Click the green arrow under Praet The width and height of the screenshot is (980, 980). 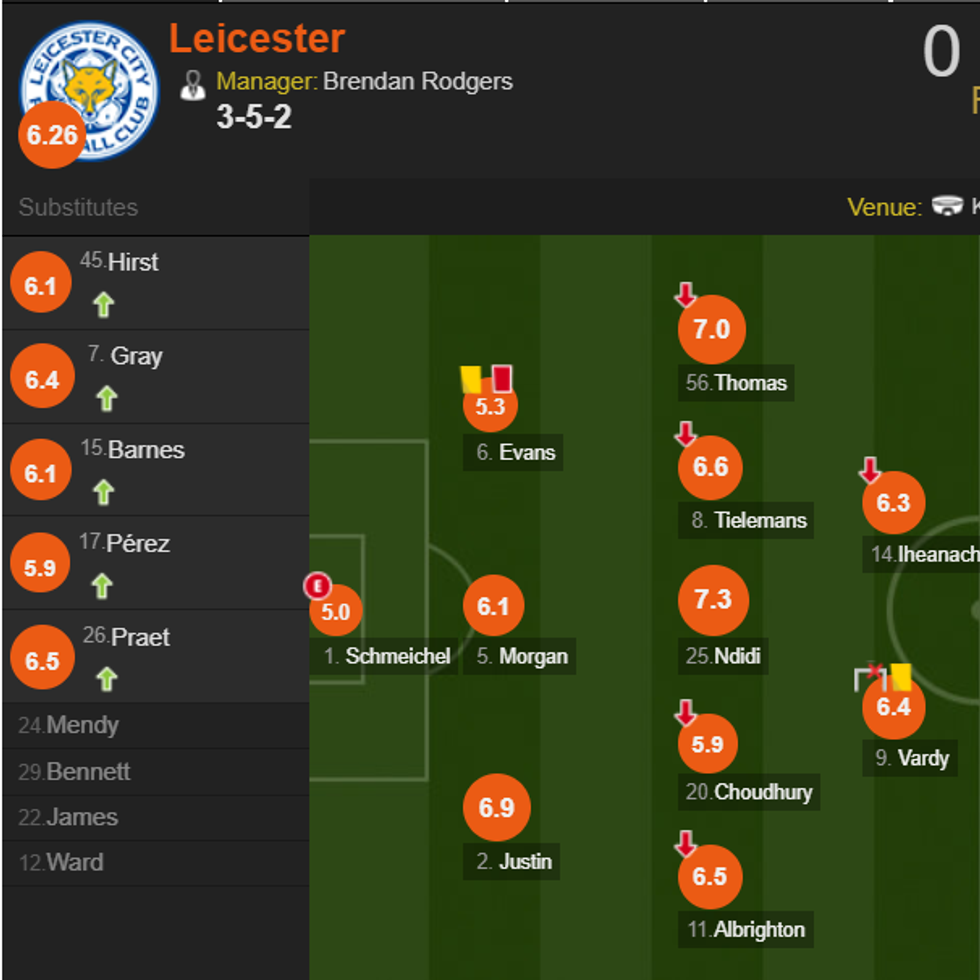coord(106,679)
